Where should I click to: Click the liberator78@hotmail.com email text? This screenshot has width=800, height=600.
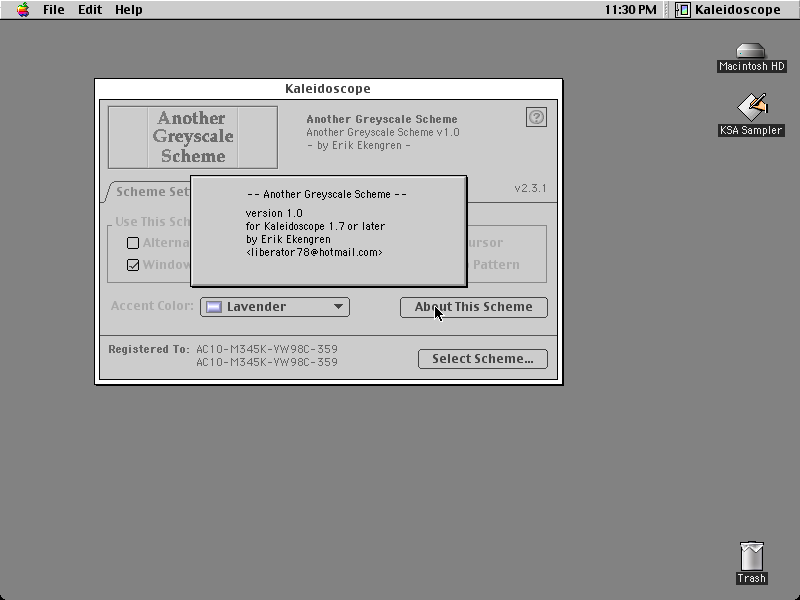[314, 253]
